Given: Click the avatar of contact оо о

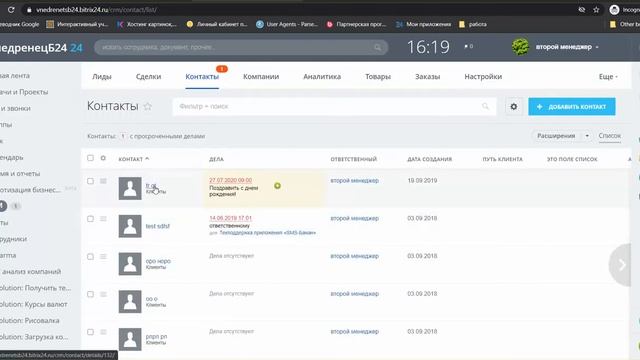Looking at the screenshot, I should (130, 302).
